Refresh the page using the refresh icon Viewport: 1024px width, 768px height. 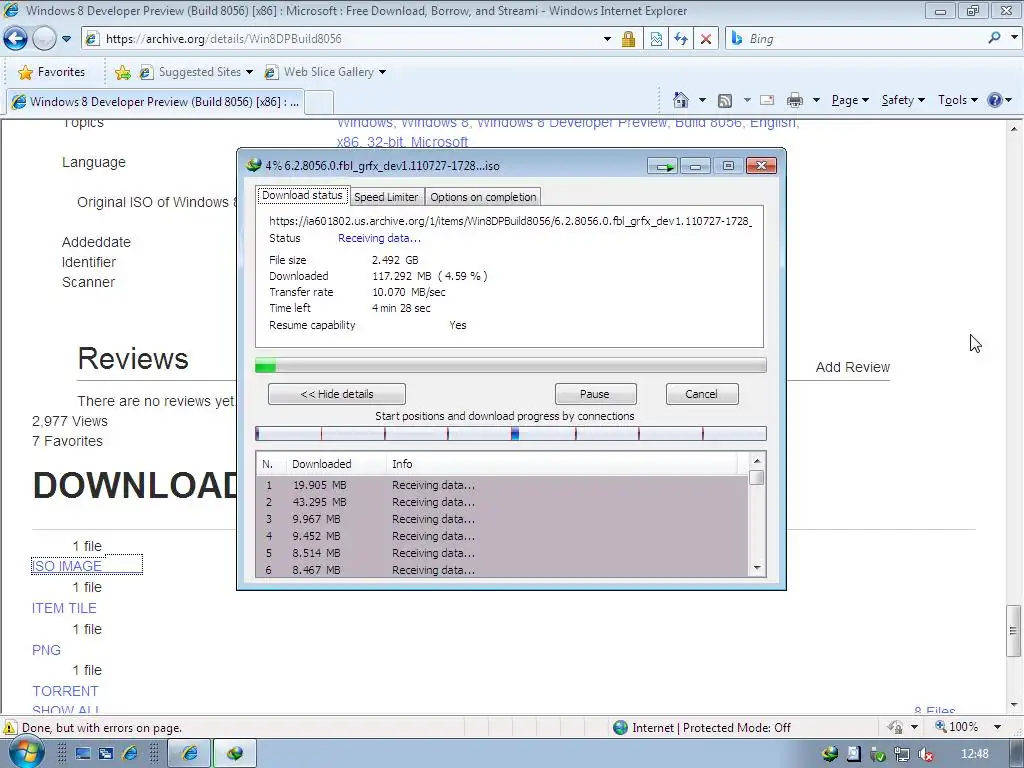(x=680, y=39)
